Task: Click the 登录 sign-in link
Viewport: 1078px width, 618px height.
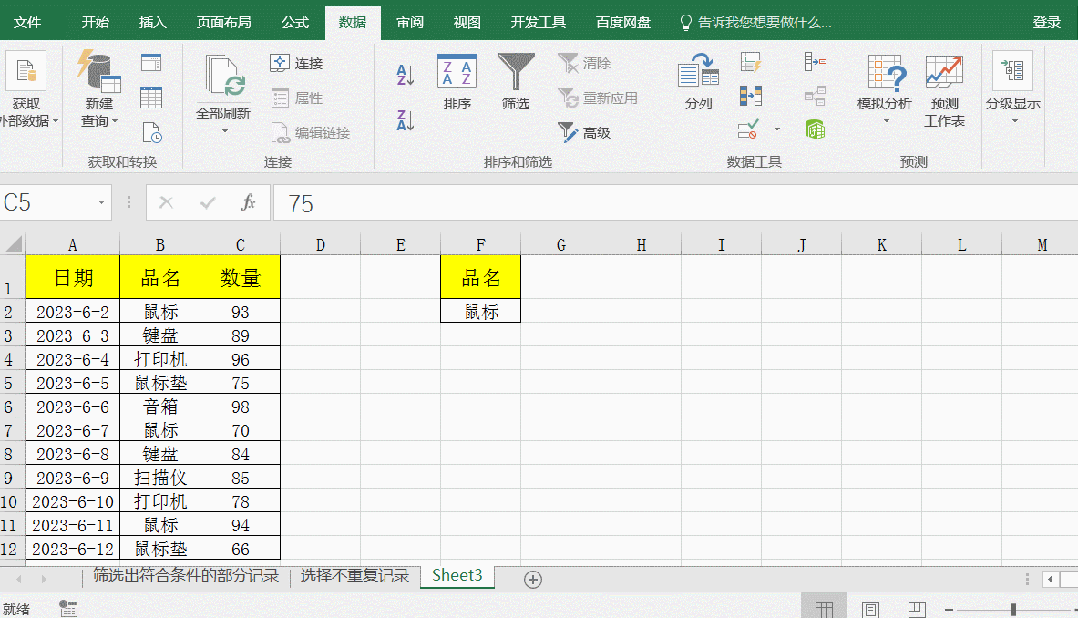Action: click(x=1046, y=22)
